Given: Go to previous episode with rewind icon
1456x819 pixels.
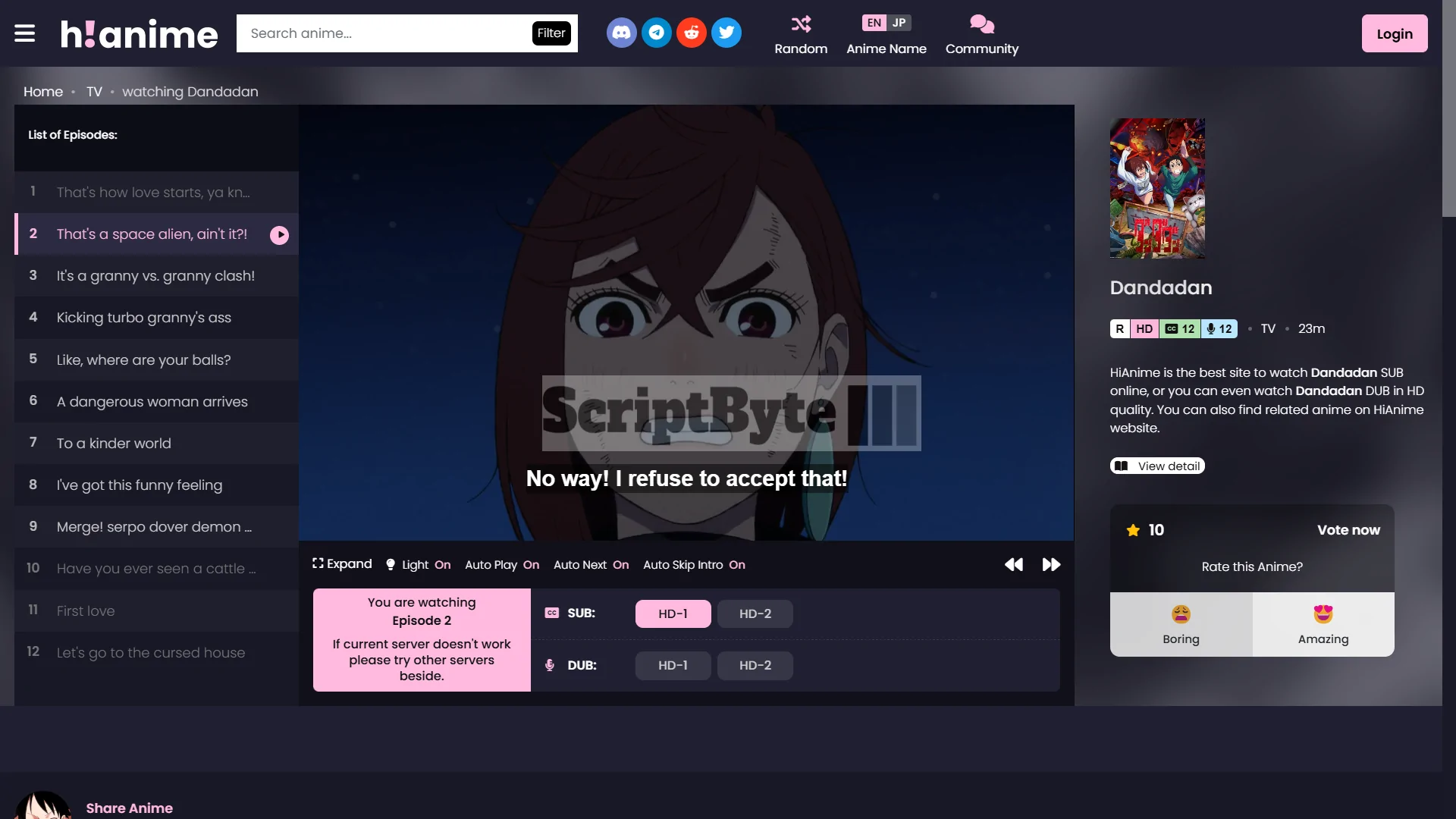Looking at the screenshot, I should coord(1013,564).
